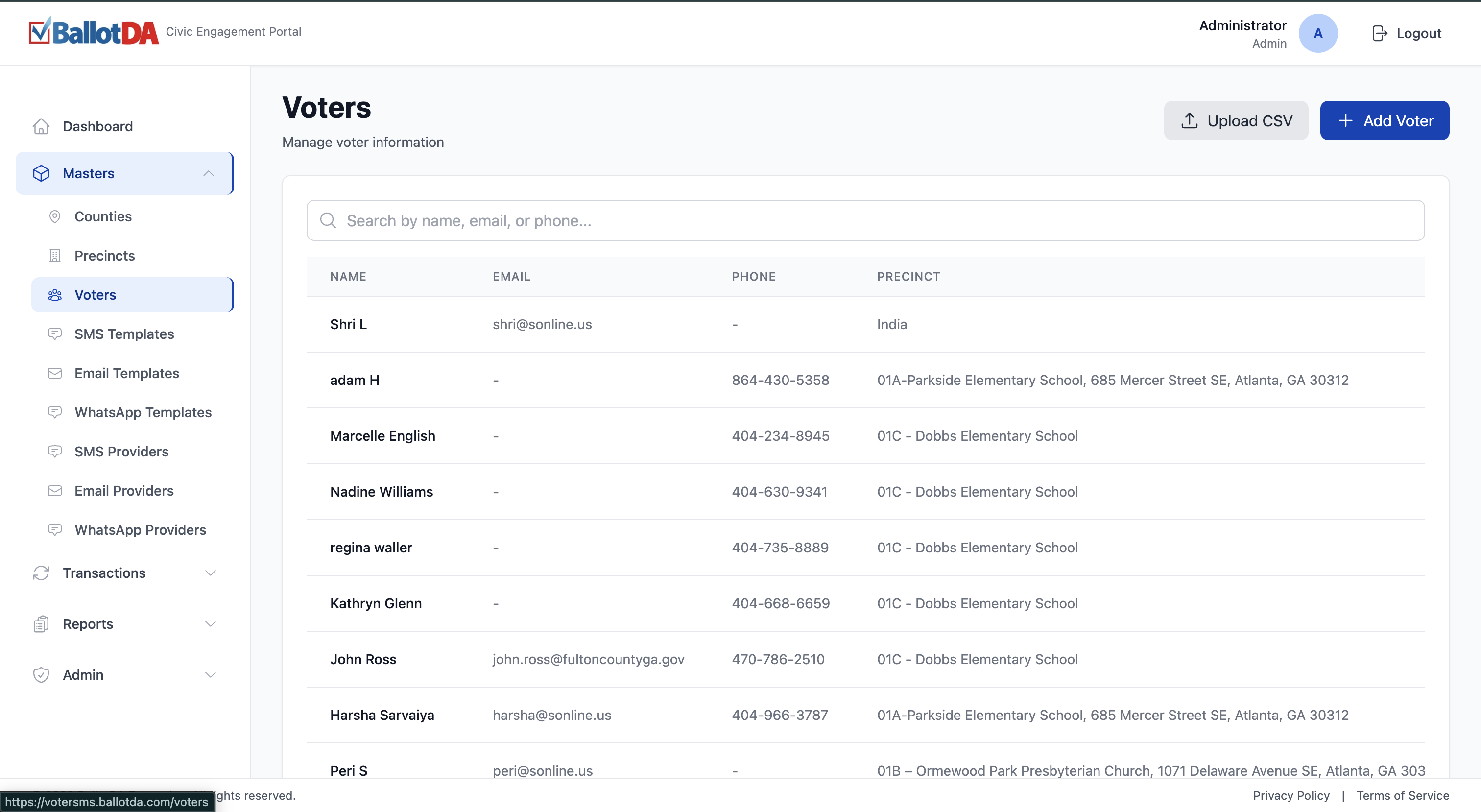Open Counties in the sidebar
The image size is (1481, 812).
coord(132,216)
